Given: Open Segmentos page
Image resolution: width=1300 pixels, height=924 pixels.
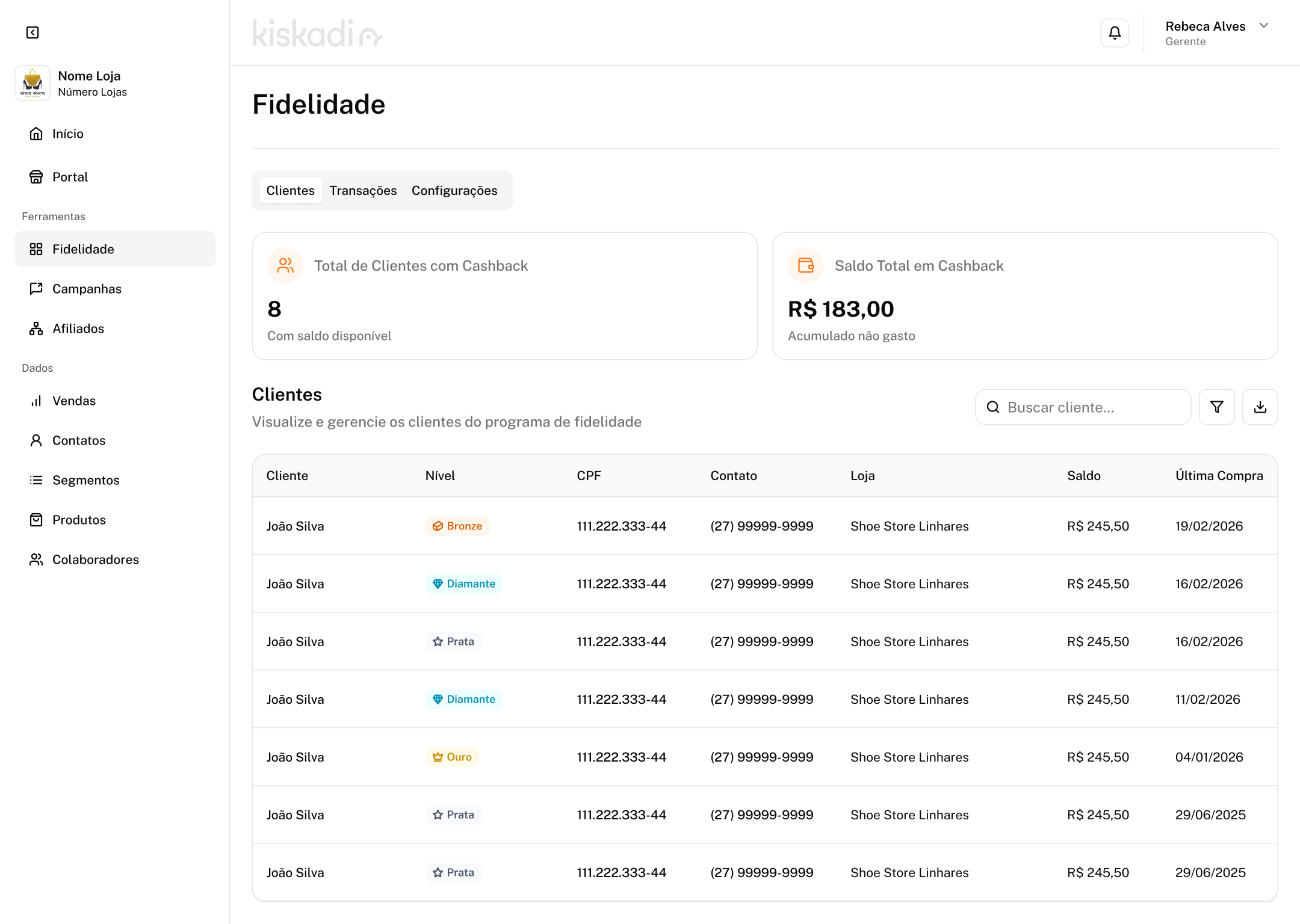Looking at the screenshot, I should point(115,480).
